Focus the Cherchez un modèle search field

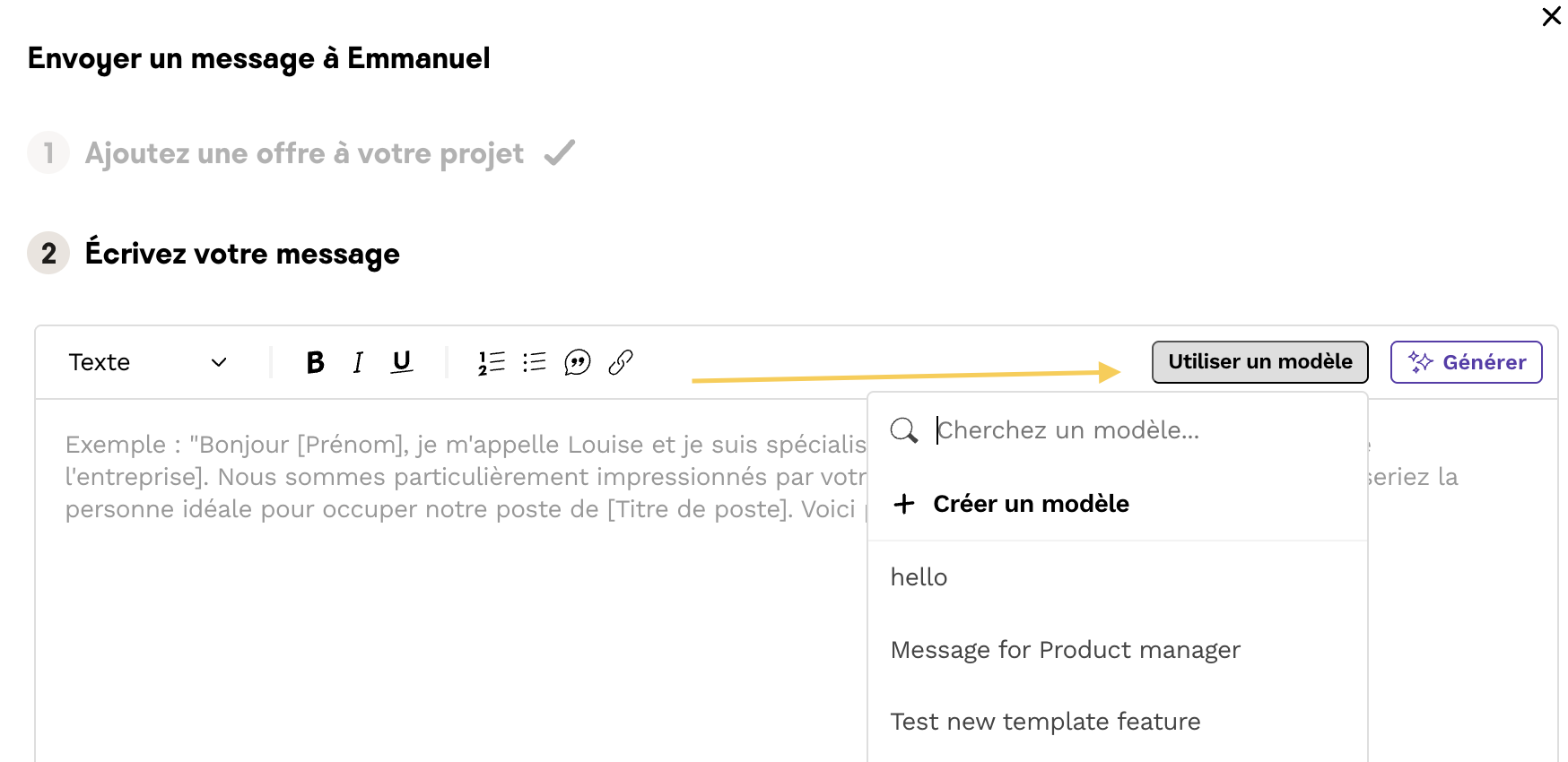[1139, 430]
